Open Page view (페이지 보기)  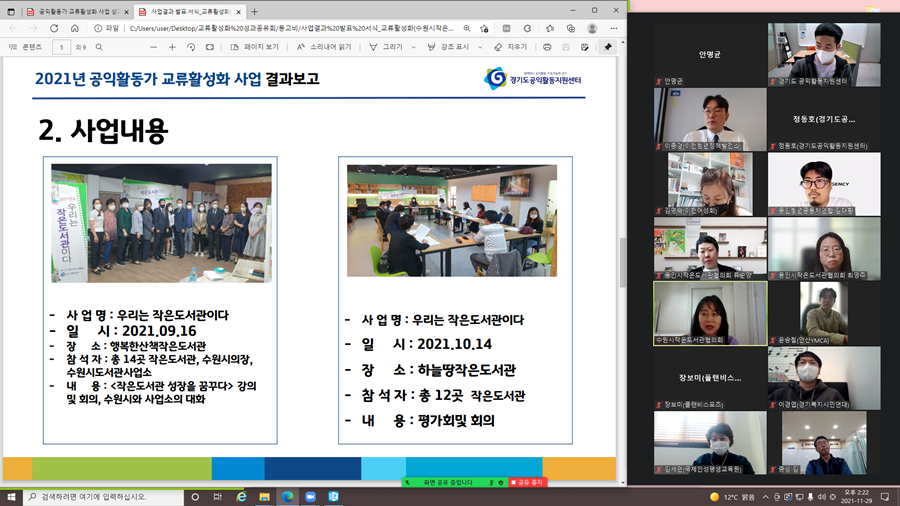click(x=254, y=47)
